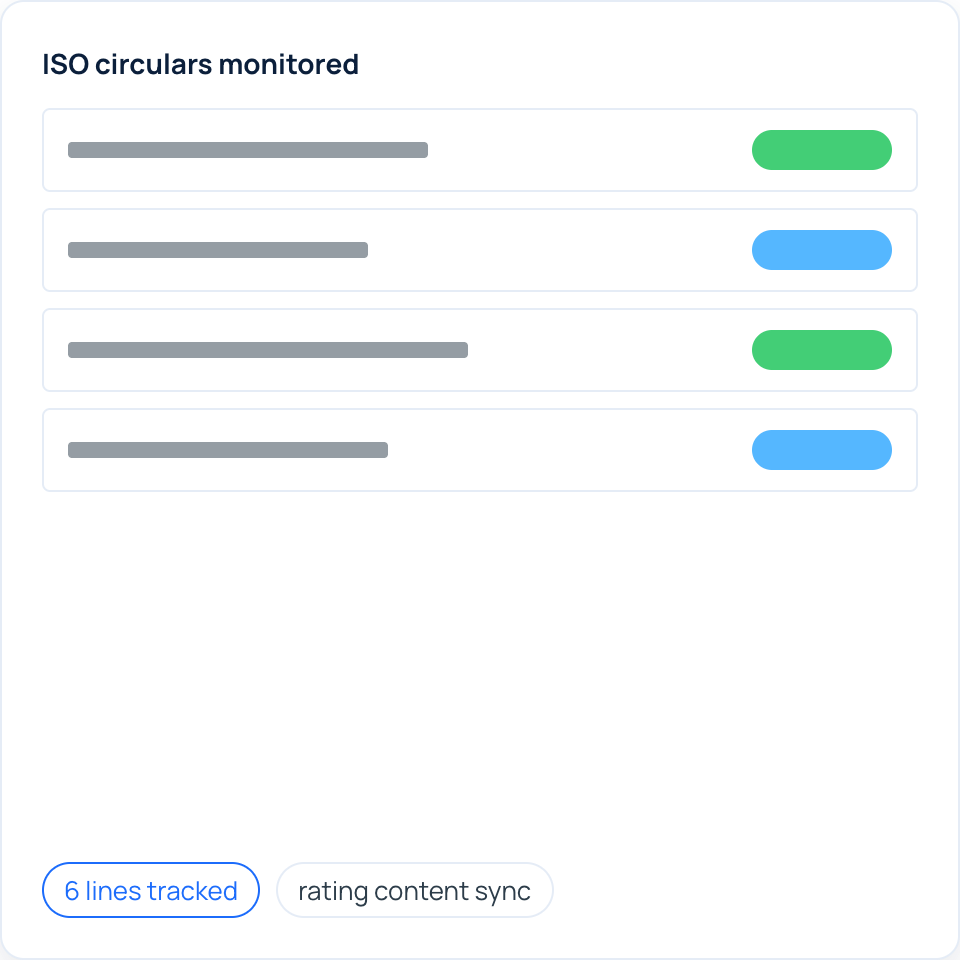
Task: Open the '6 lines tracked' chip
Action: [x=151, y=890]
